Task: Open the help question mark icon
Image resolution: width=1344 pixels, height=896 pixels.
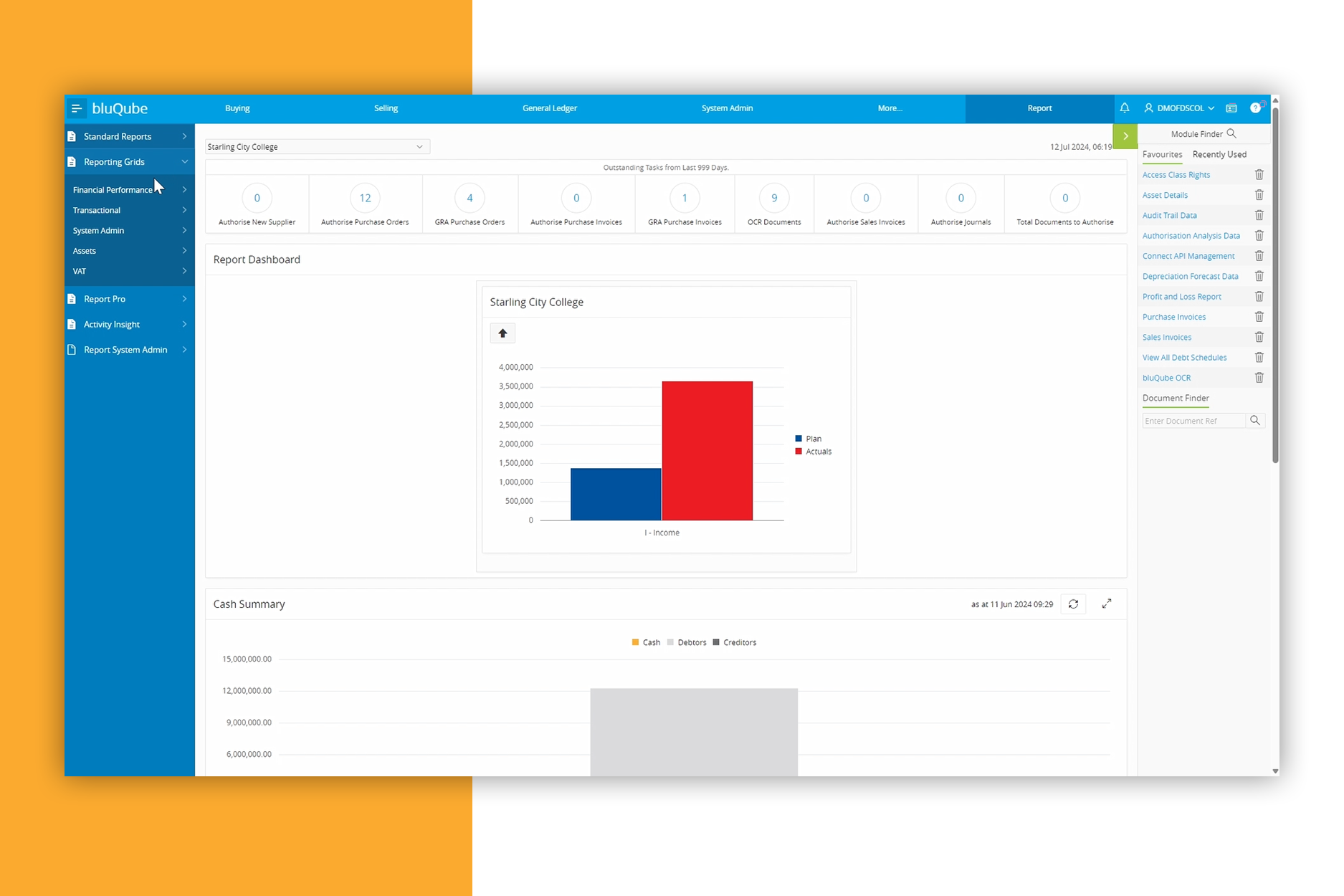Action: coord(1255,108)
